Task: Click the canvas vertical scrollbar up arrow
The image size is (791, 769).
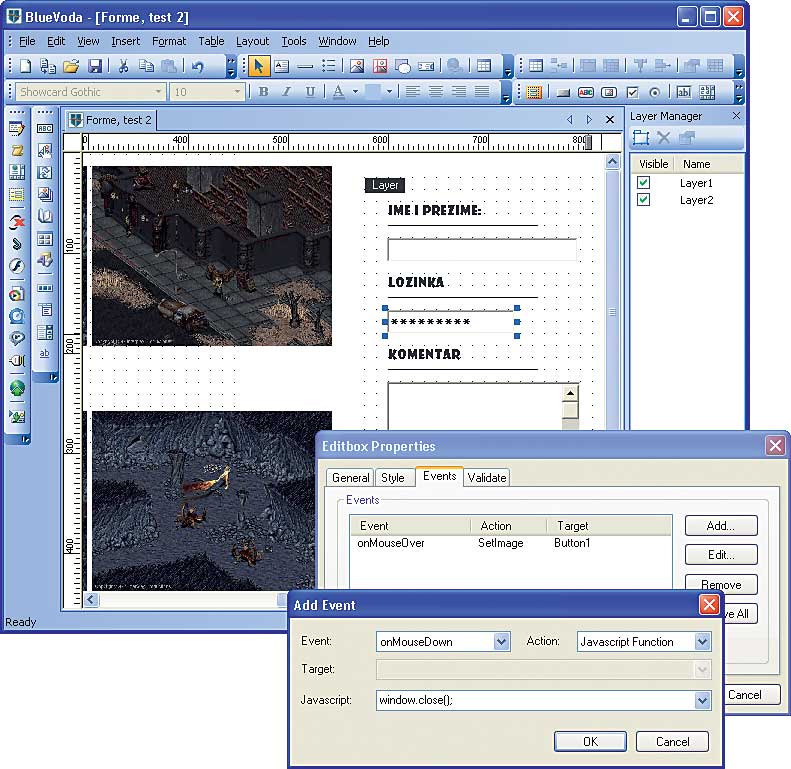Action: (612, 162)
